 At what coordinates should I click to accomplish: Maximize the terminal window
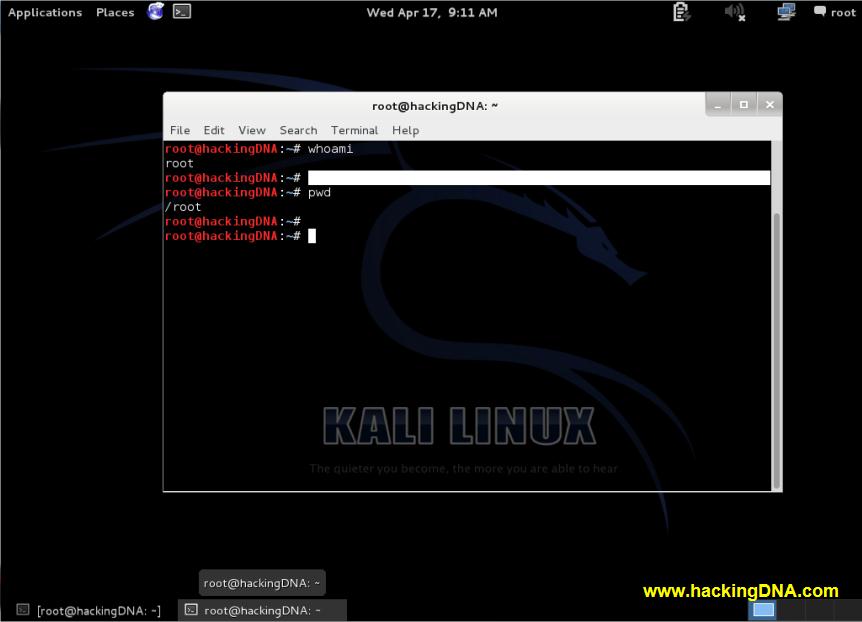(744, 104)
